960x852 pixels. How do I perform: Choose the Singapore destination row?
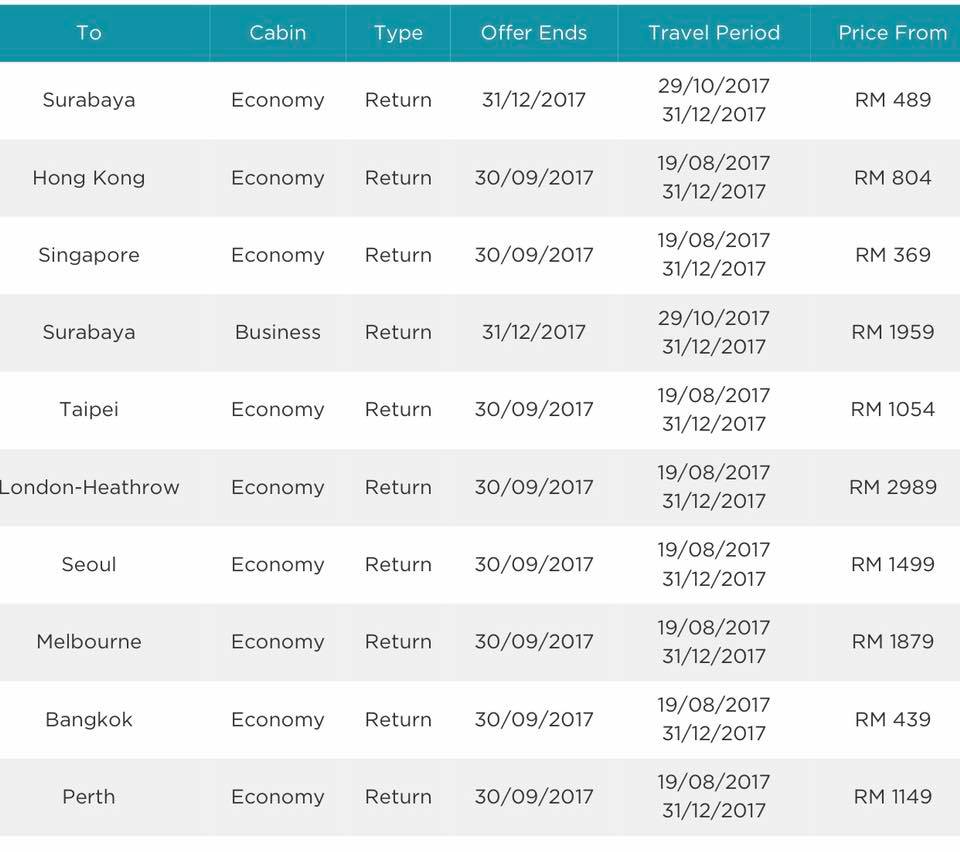(480, 255)
